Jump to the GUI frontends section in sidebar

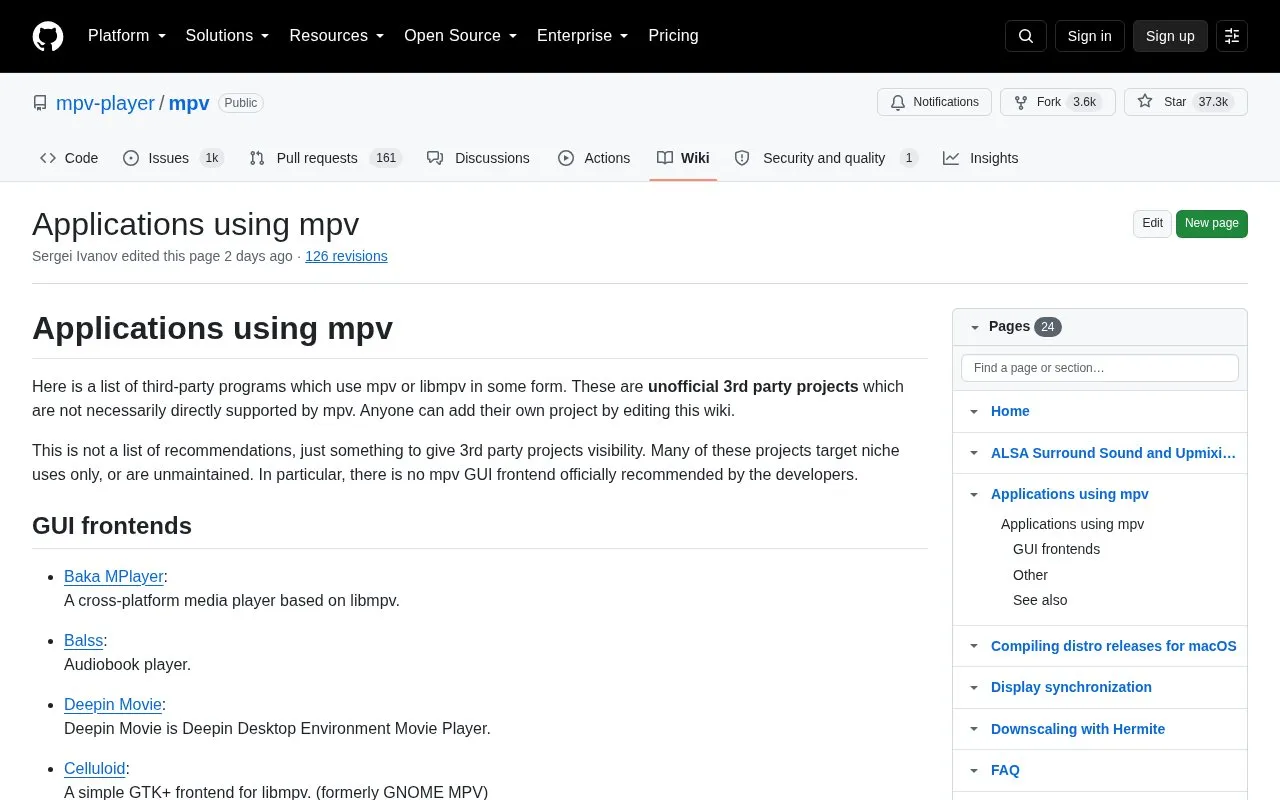[x=1056, y=549]
